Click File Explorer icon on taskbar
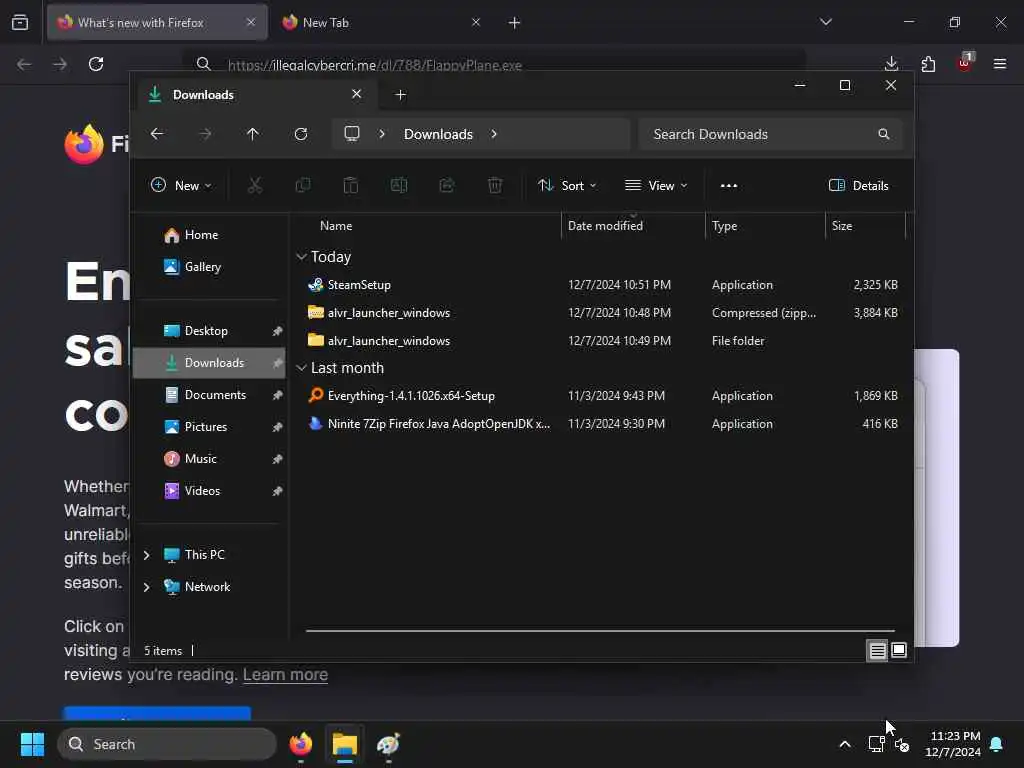1024x768 pixels. pos(345,744)
